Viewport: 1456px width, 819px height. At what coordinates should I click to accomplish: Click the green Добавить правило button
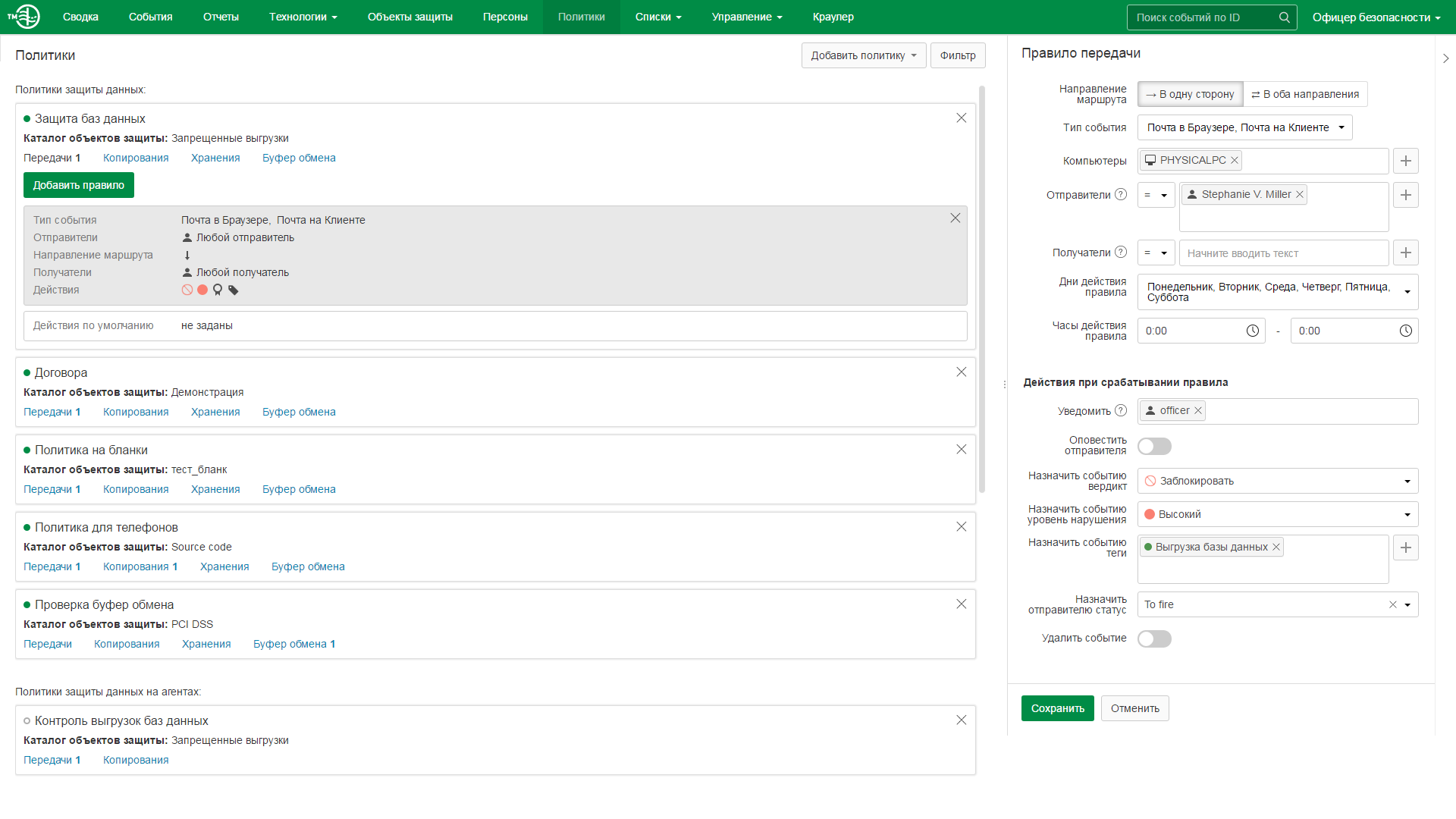tap(79, 185)
